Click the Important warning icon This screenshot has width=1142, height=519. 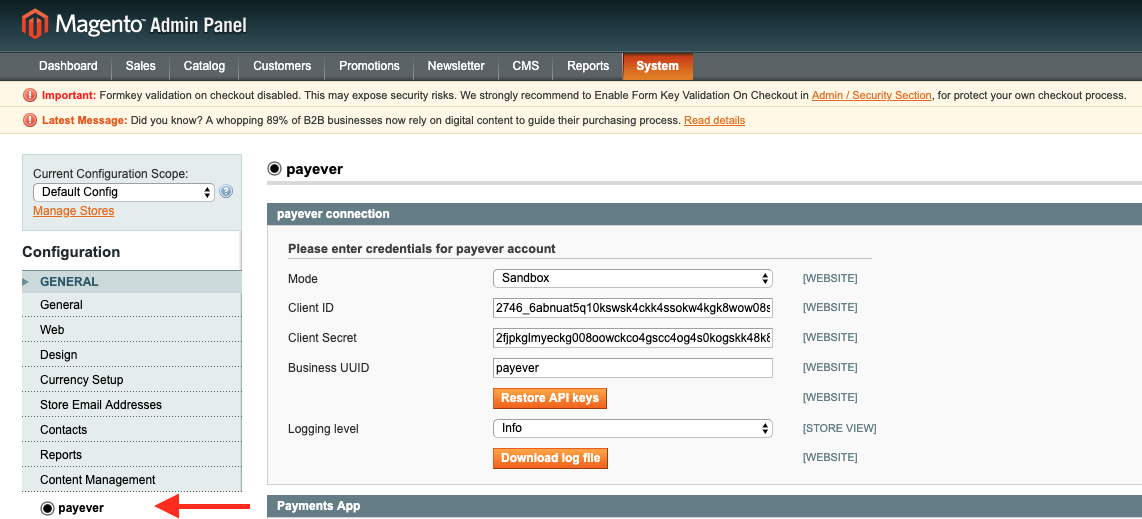pos(30,95)
